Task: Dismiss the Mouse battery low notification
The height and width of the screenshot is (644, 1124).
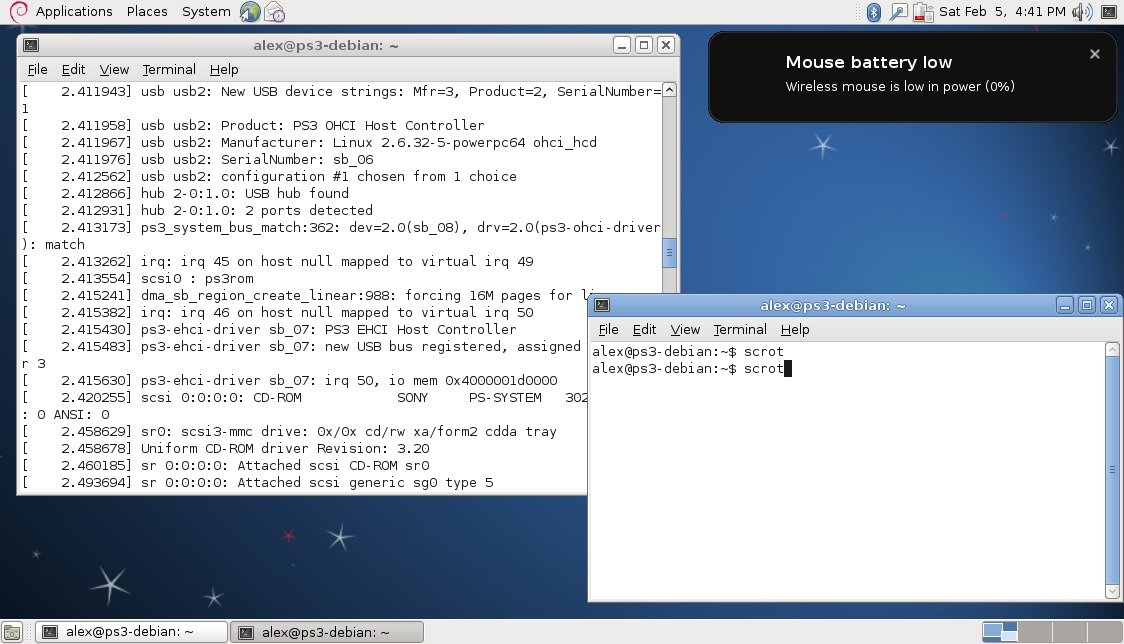Action: click(x=1095, y=54)
